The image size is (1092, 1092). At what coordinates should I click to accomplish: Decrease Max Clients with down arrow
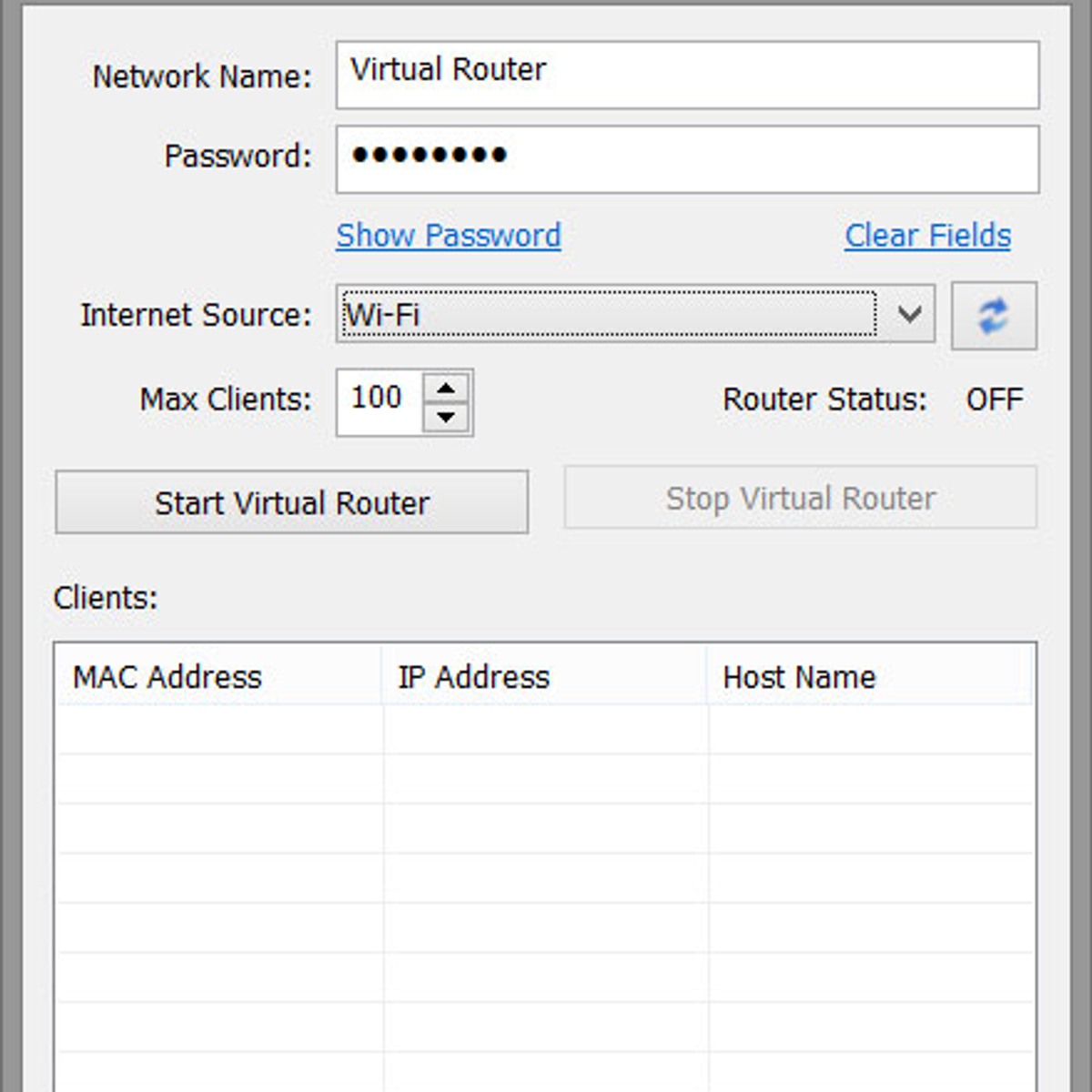coord(446,417)
